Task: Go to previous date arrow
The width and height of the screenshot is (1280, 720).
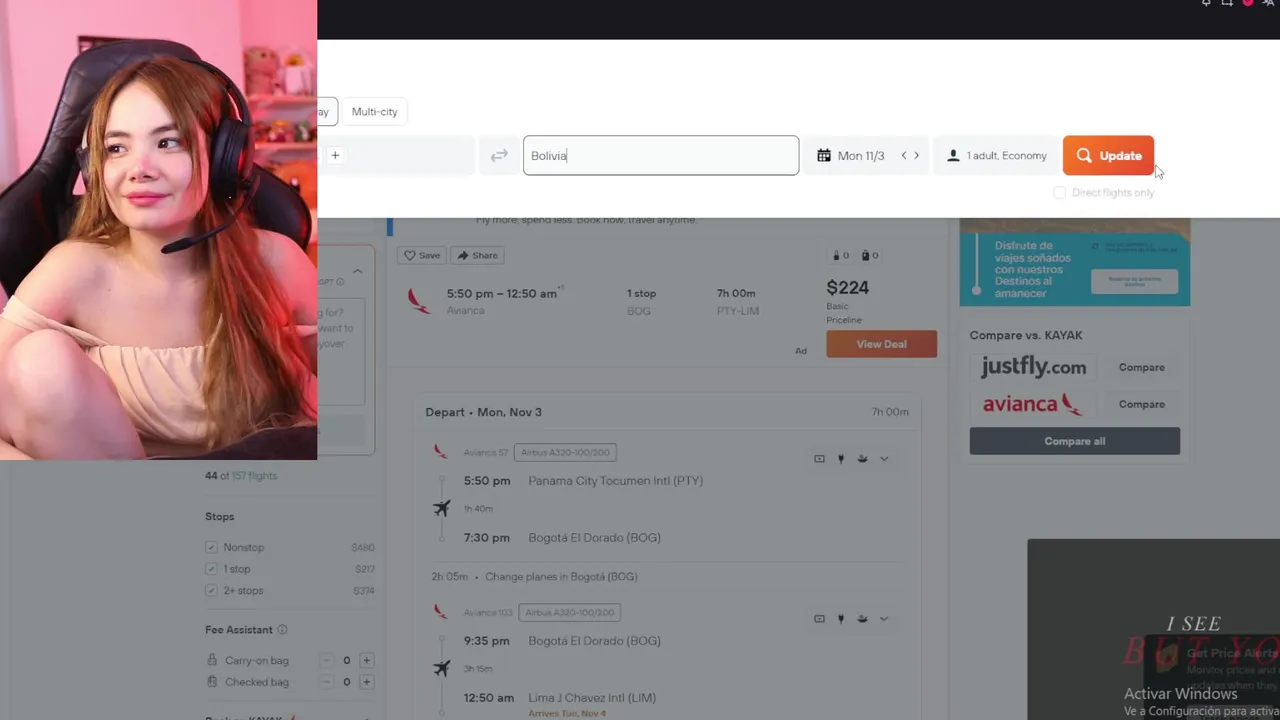Action: pyautogui.click(x=904, y=156)
